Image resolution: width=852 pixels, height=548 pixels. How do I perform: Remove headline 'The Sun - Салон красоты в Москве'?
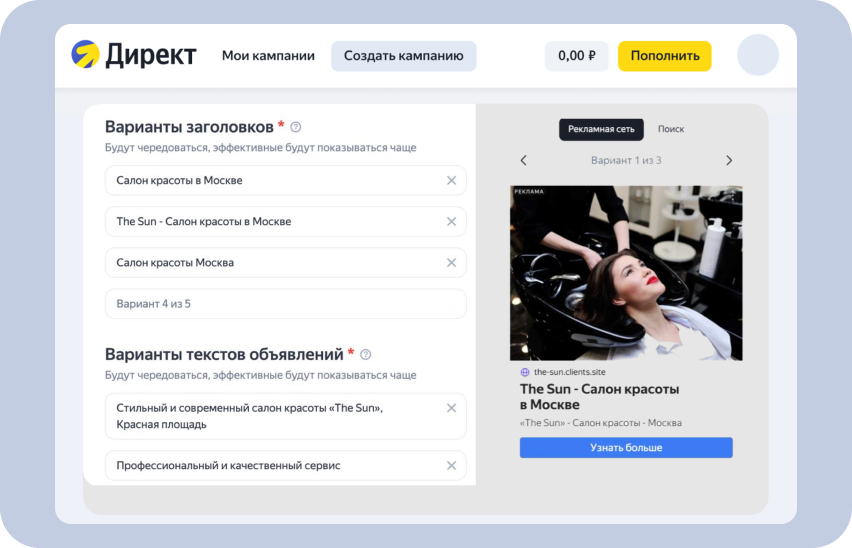452,222
